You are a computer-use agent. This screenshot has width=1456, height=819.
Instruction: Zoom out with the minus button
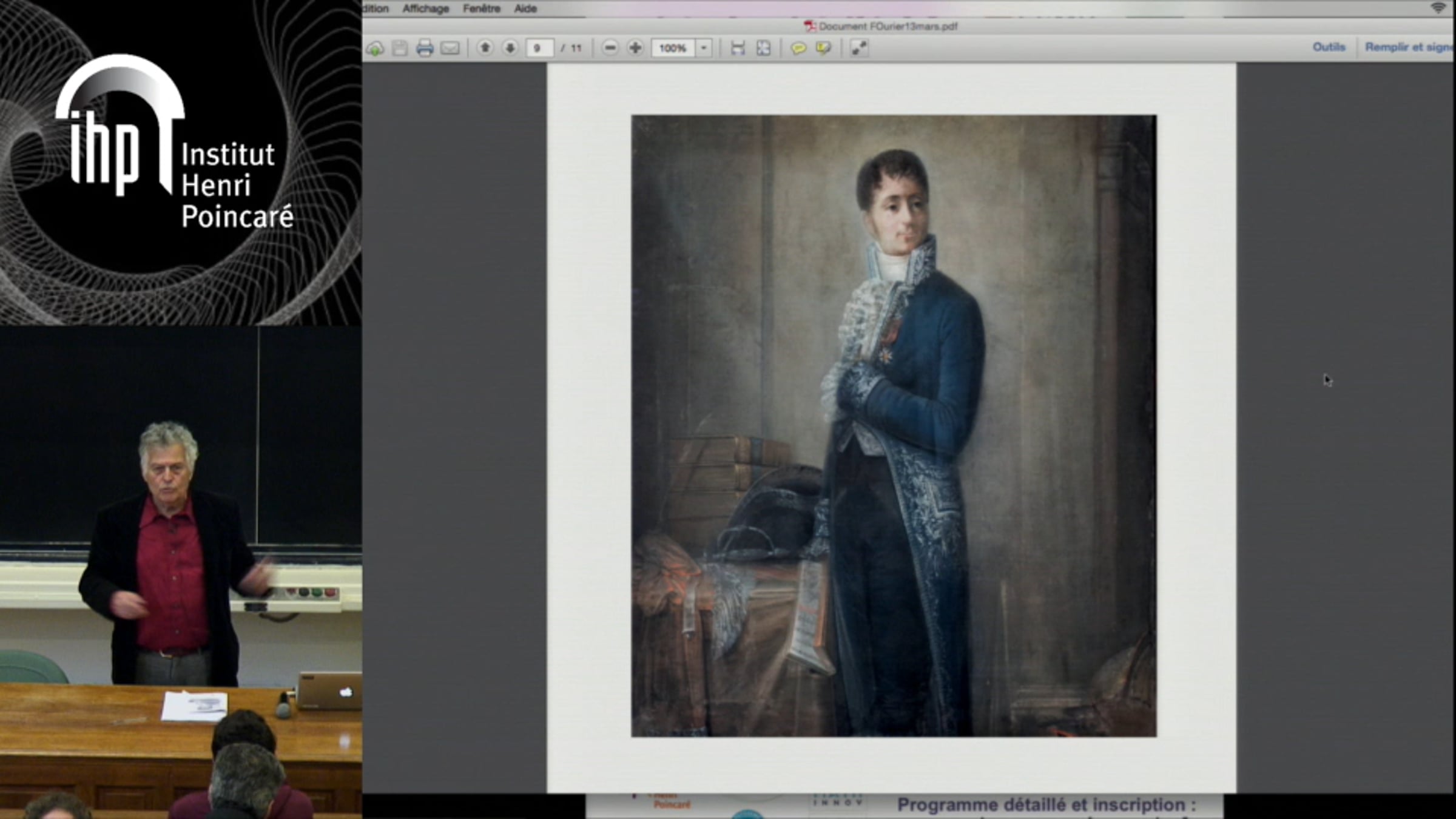click(x=610, y=48)
